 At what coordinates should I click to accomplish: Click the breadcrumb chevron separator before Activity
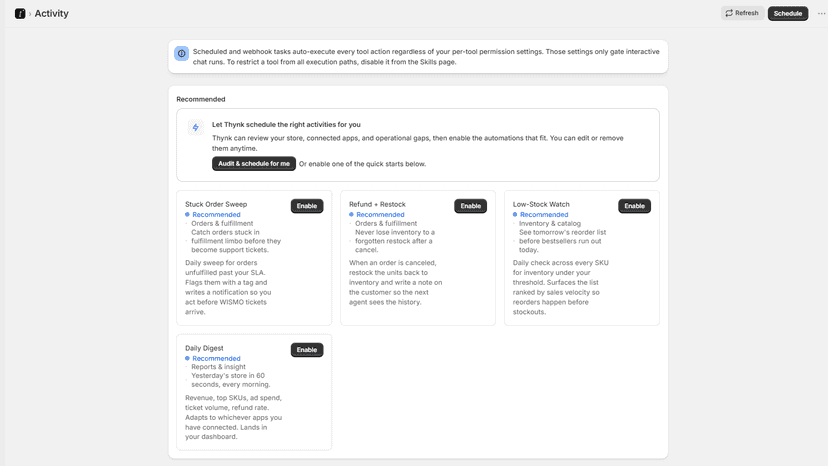30,14
